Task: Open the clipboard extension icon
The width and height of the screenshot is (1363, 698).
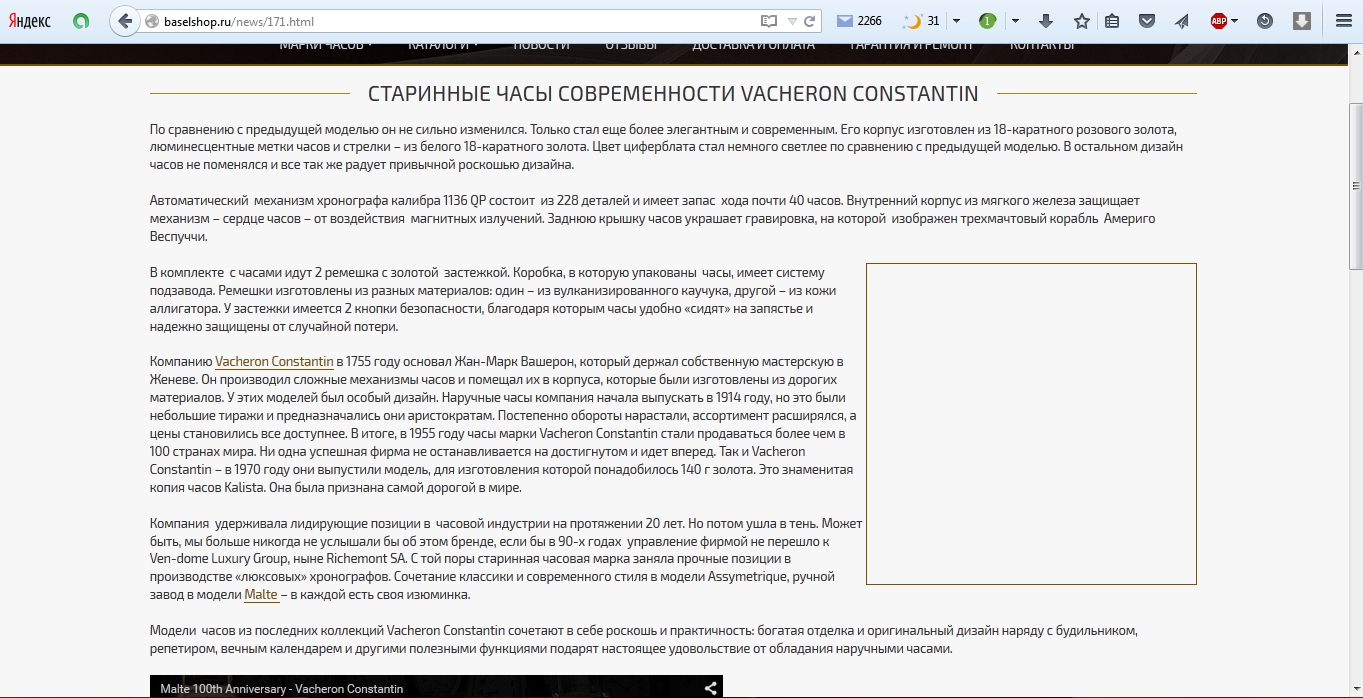Action: [x=1111, y=20]
